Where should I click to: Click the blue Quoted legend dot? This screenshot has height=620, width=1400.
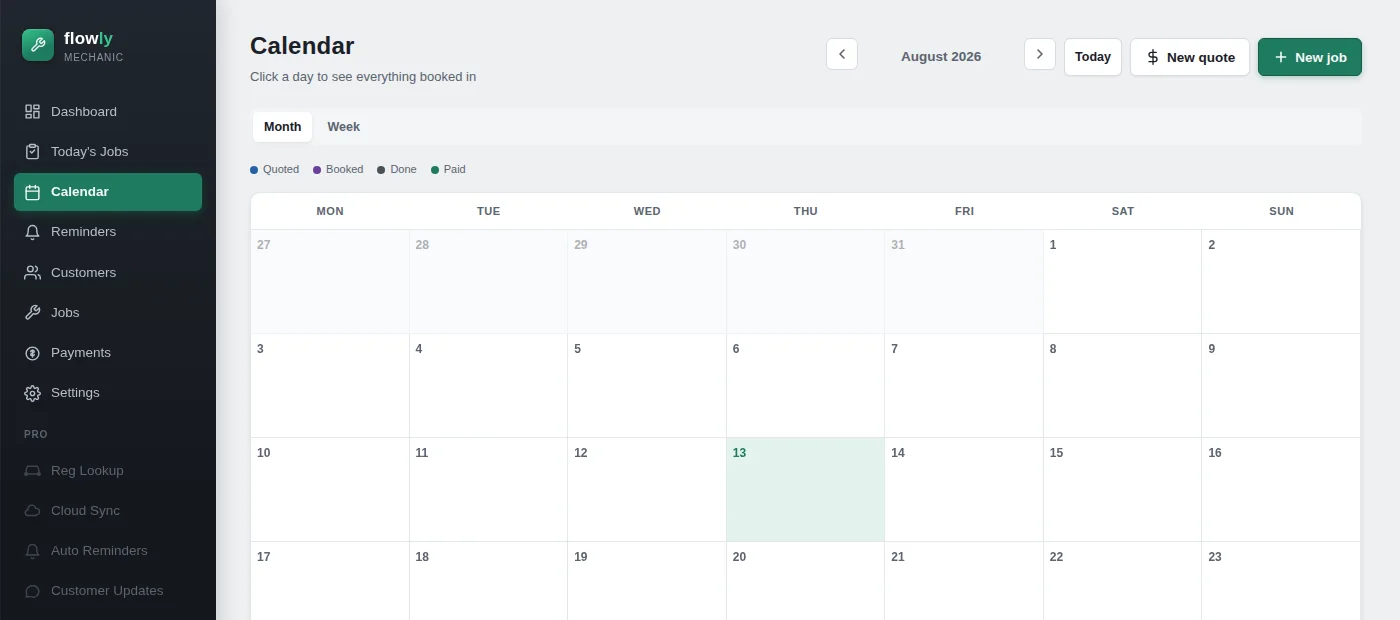pos(254,170)
